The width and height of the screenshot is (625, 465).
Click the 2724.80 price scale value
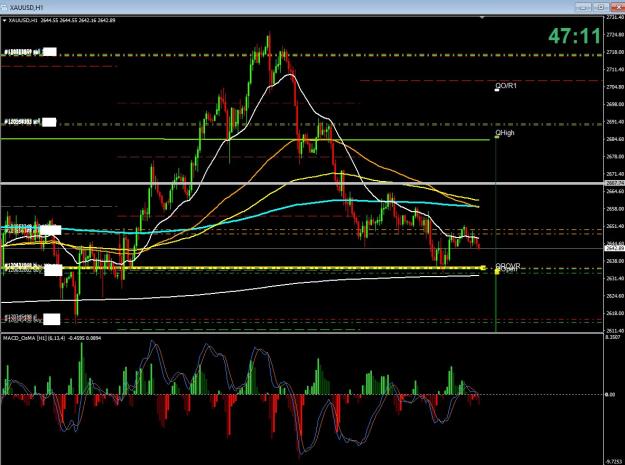(615, 35)
